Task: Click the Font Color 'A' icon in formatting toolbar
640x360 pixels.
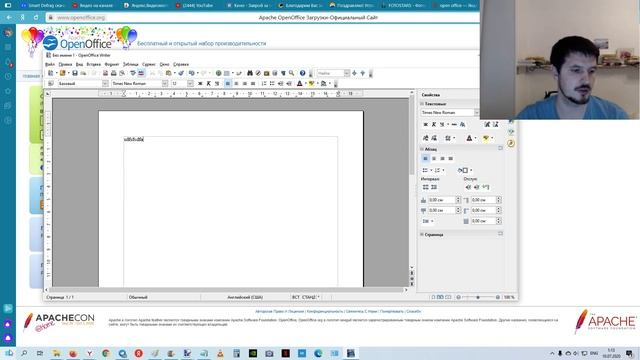Action: click(x=300, y=83)
